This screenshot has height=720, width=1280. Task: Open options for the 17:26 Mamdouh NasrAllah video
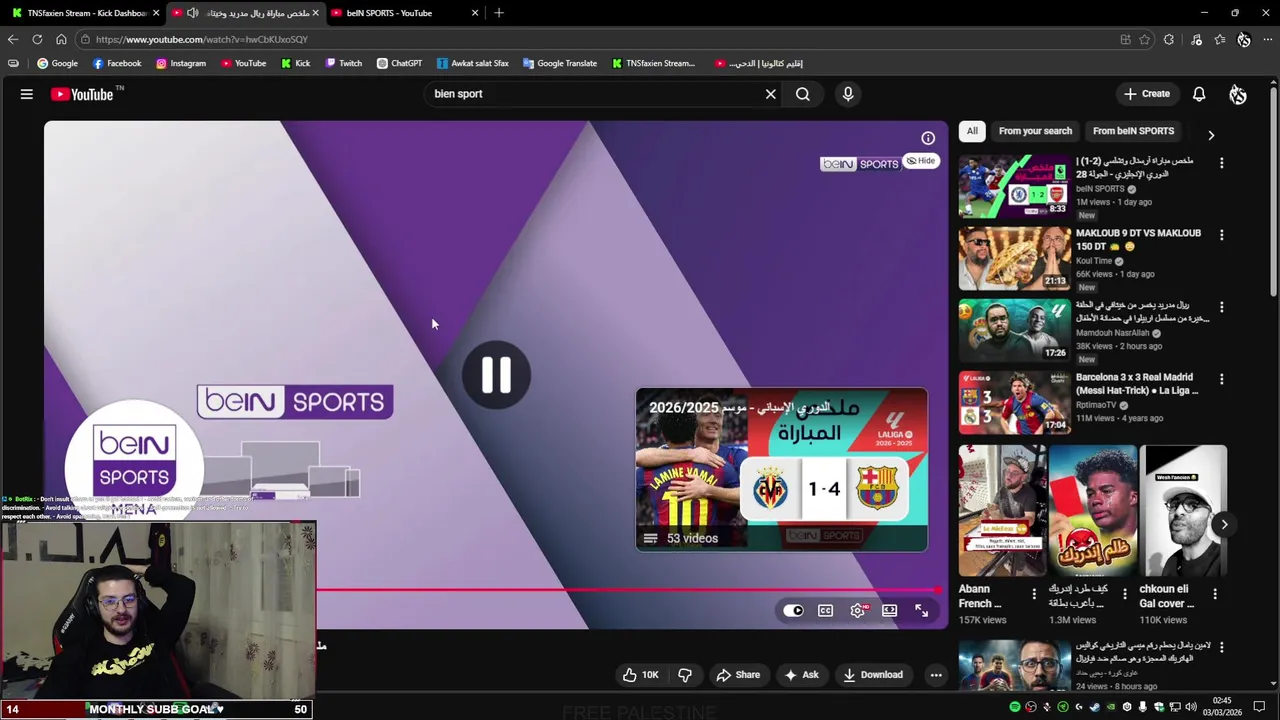1221,307
